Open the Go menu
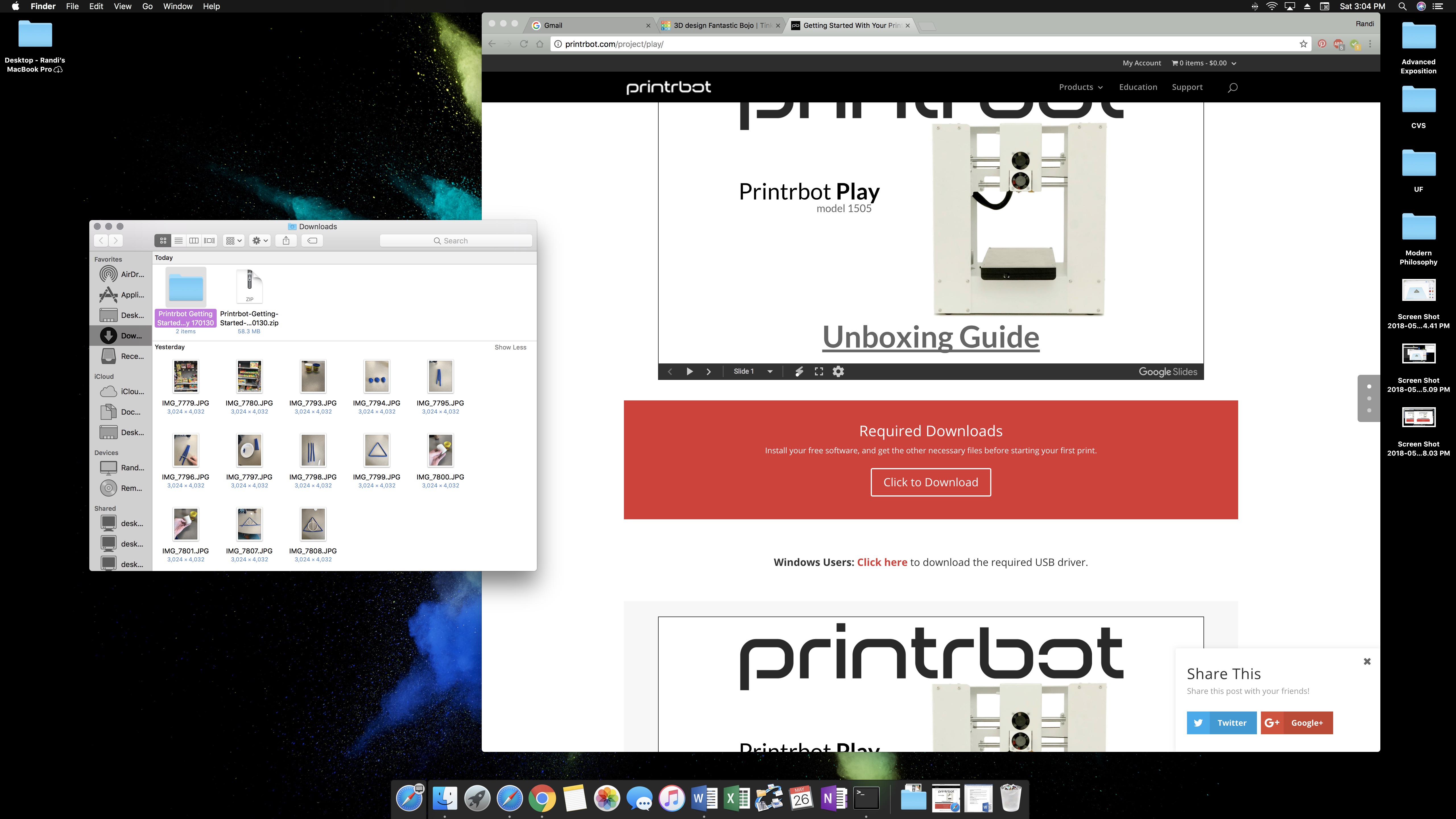Image resolution: width=1456 pixels, height=819 pixels. point(148,6)
